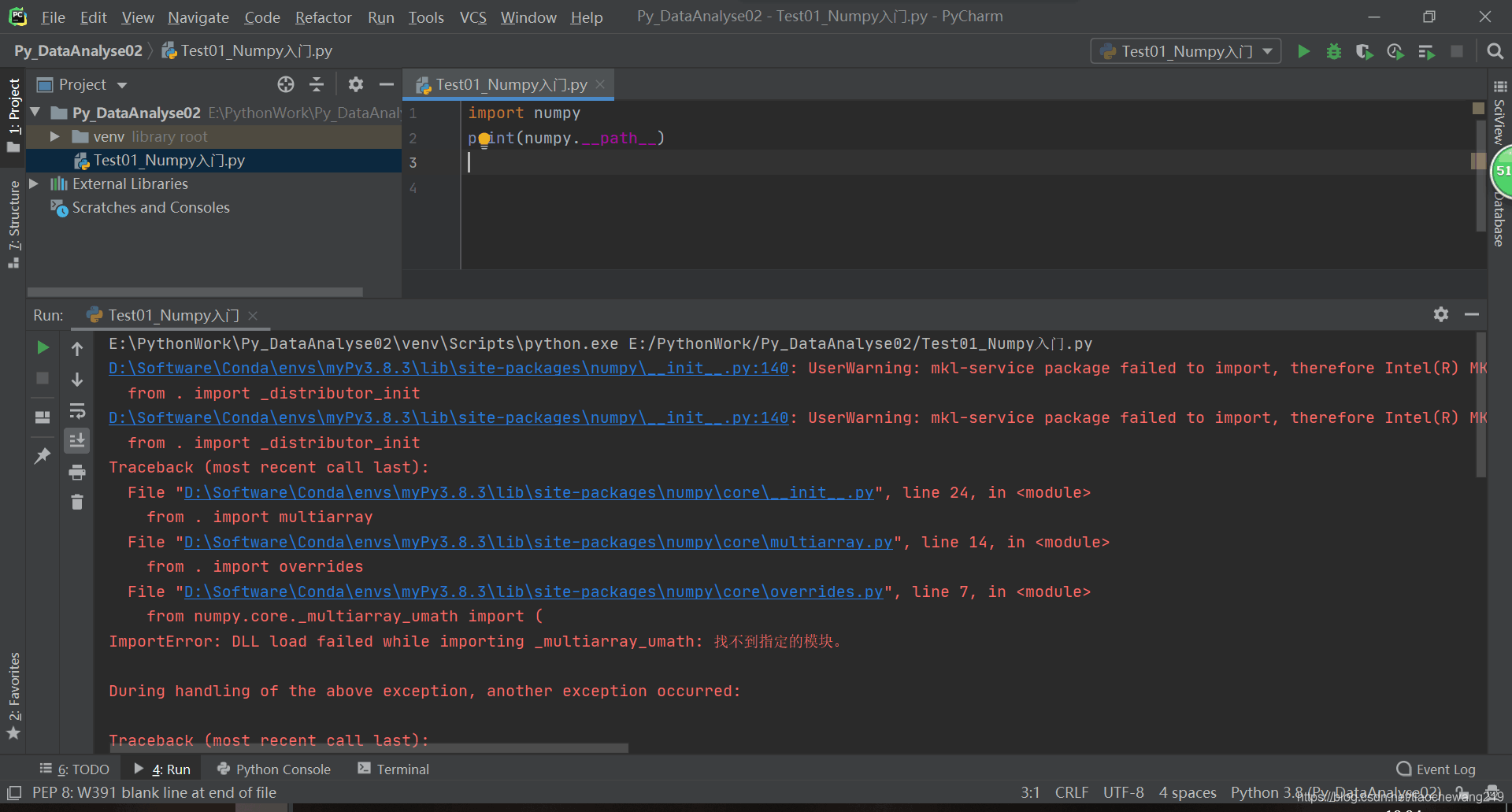Image resolution: width=1512 pixels, height=812 pixels.
Task: Locate current file with the crosshair icon
Action: (286, 84)
